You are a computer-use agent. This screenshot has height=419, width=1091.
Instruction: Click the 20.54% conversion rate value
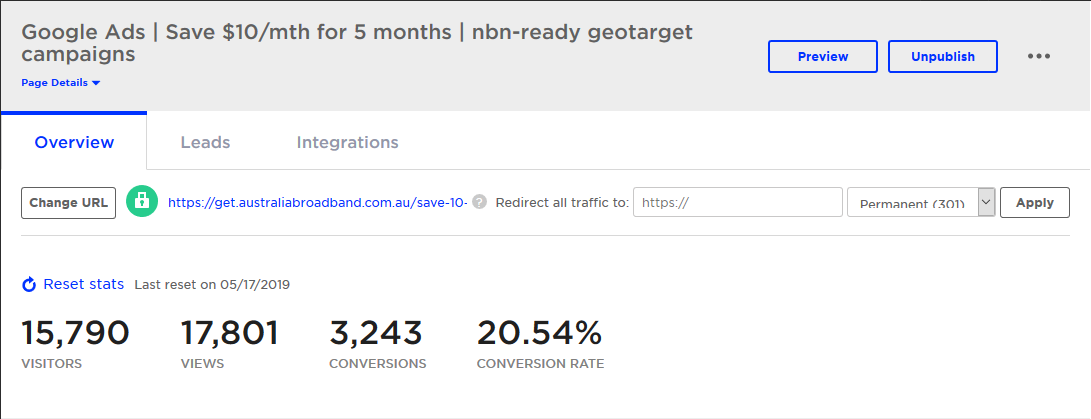pyautogui.click(x=539, y=333)
